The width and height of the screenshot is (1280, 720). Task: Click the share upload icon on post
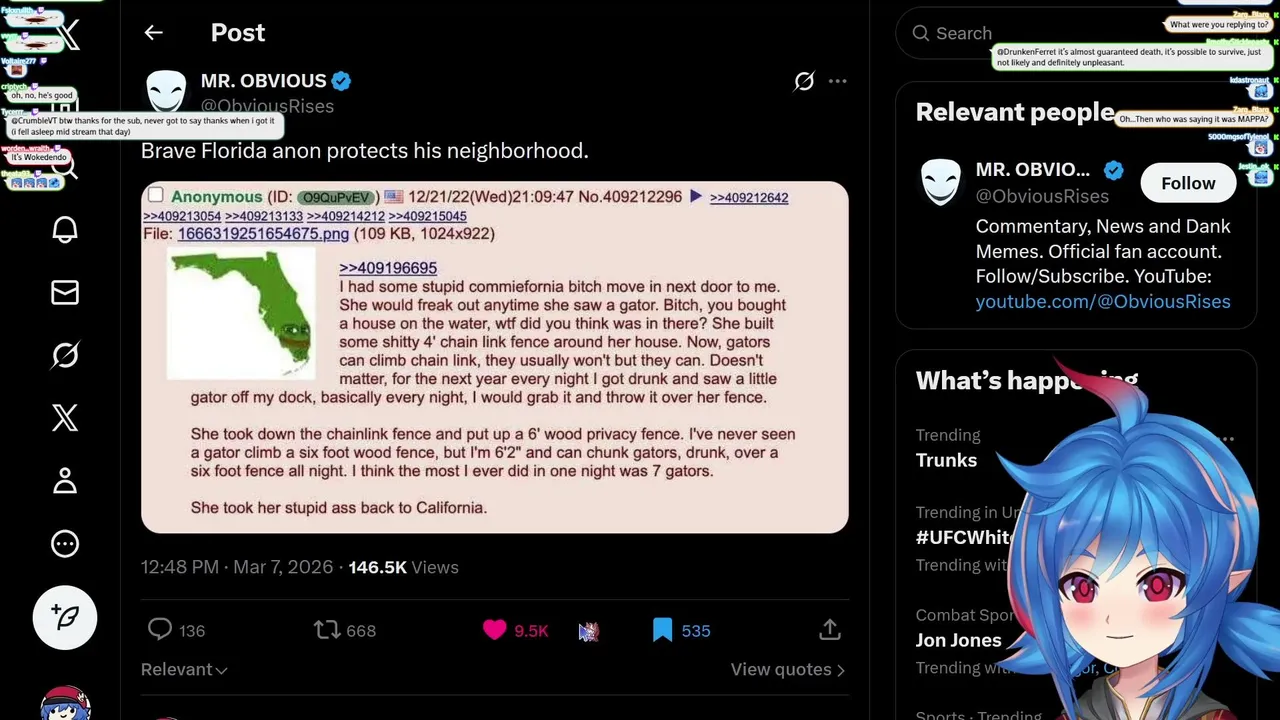tap(829, 630)
